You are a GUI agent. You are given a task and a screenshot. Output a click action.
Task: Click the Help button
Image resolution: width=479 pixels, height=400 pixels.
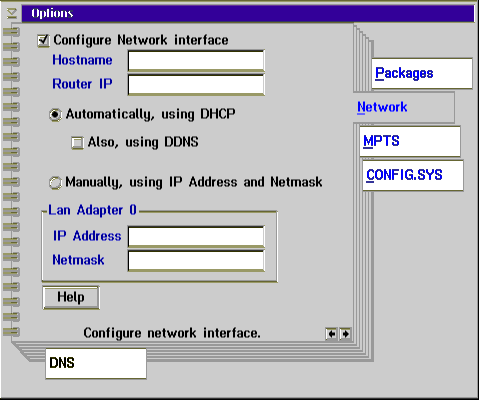tap(71, 297)
